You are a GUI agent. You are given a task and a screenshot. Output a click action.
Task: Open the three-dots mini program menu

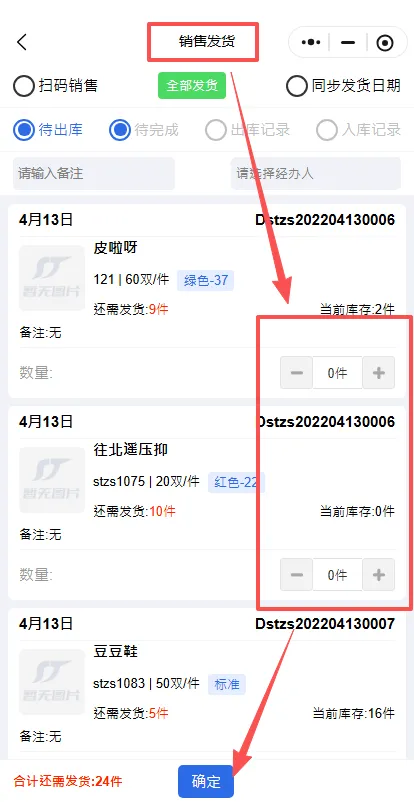[x=311, y=42]
